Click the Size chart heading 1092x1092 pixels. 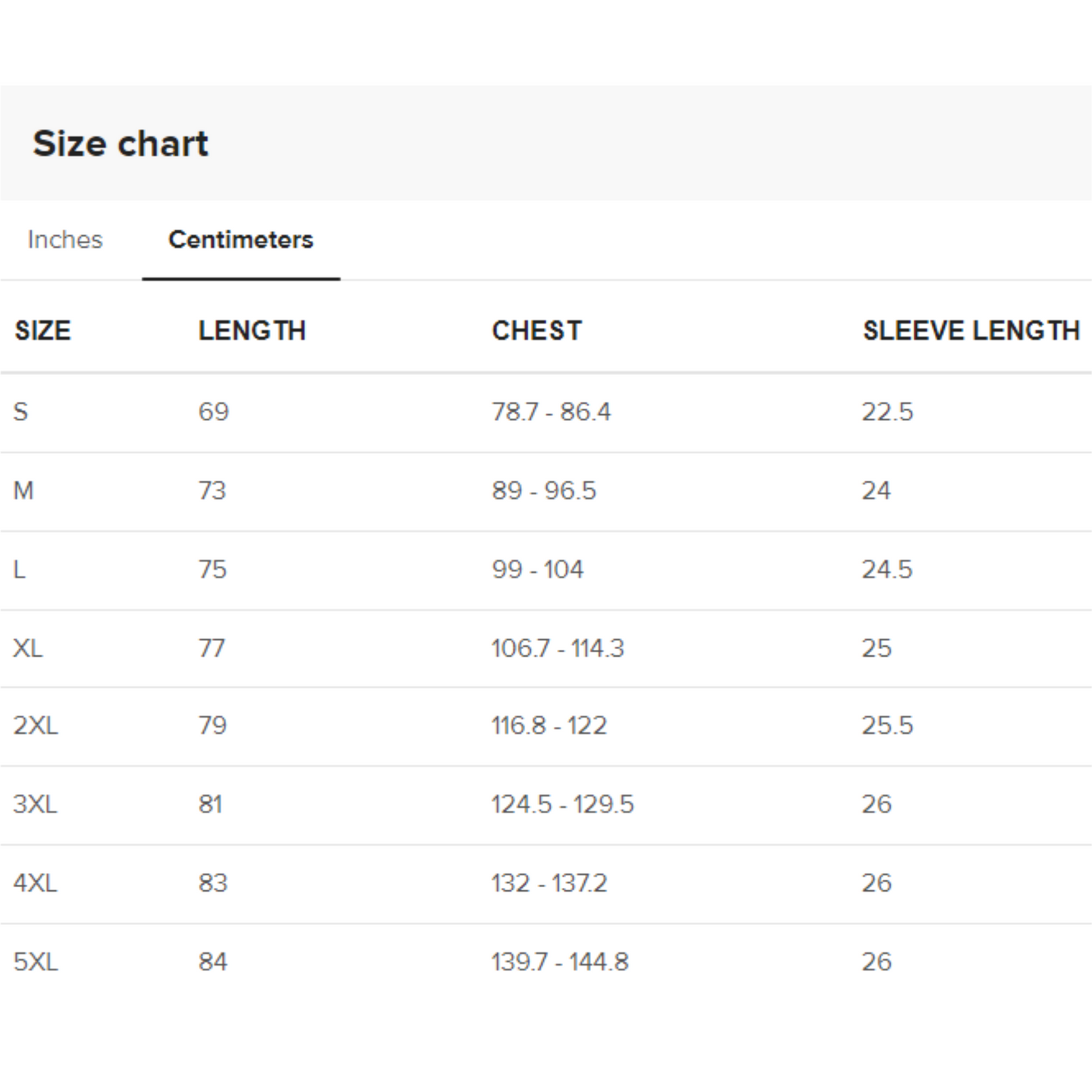coord(121,144)
